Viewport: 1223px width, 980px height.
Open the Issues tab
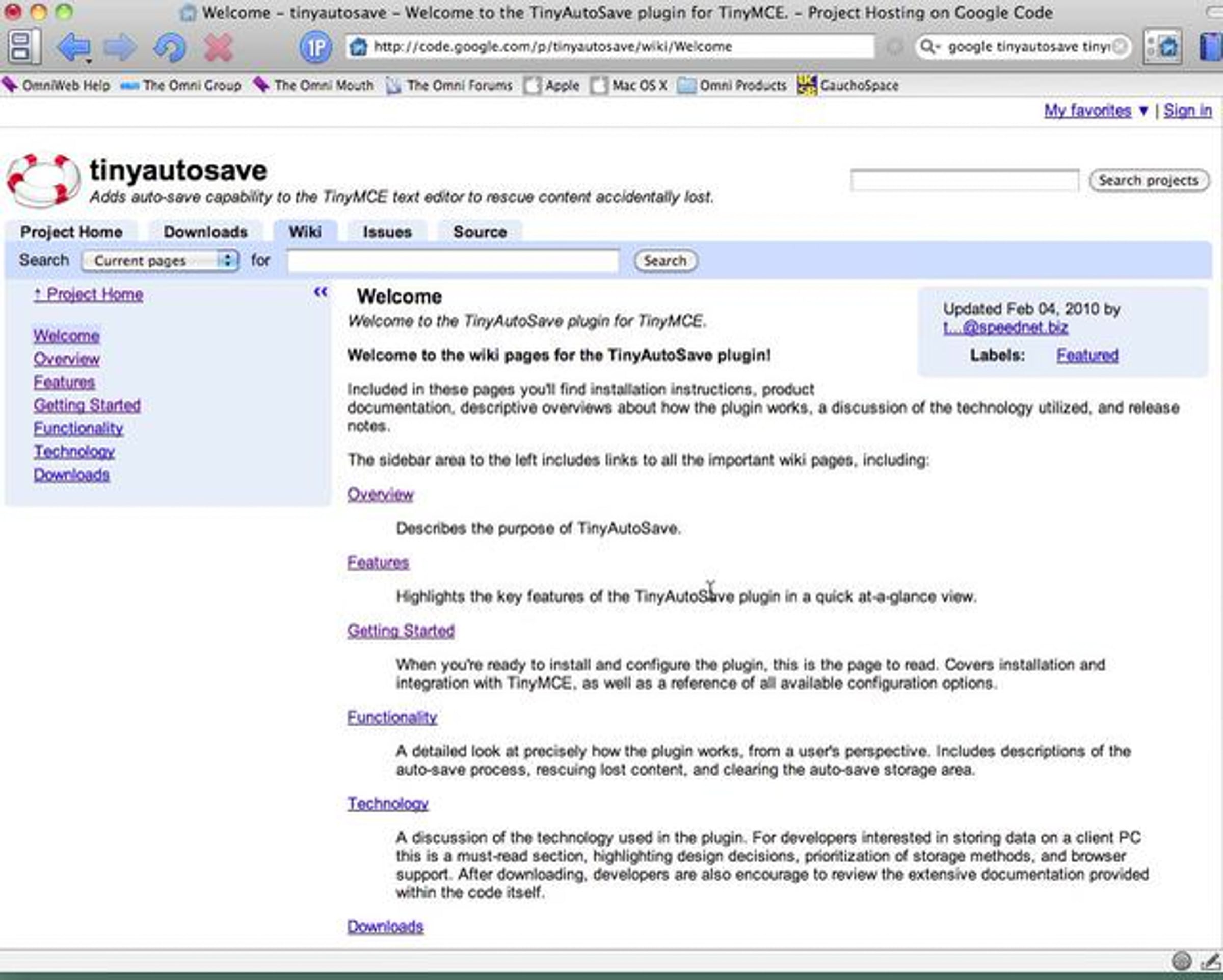(x=387, y=232)
